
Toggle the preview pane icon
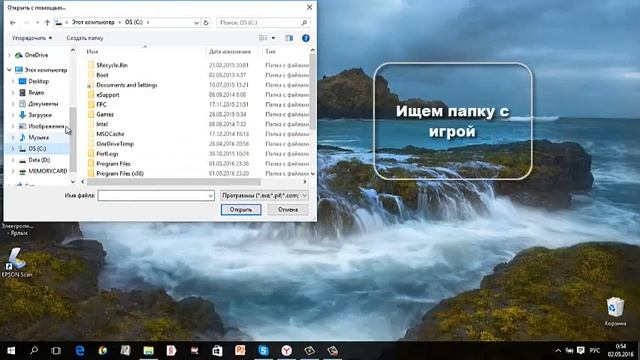(289, 38)
